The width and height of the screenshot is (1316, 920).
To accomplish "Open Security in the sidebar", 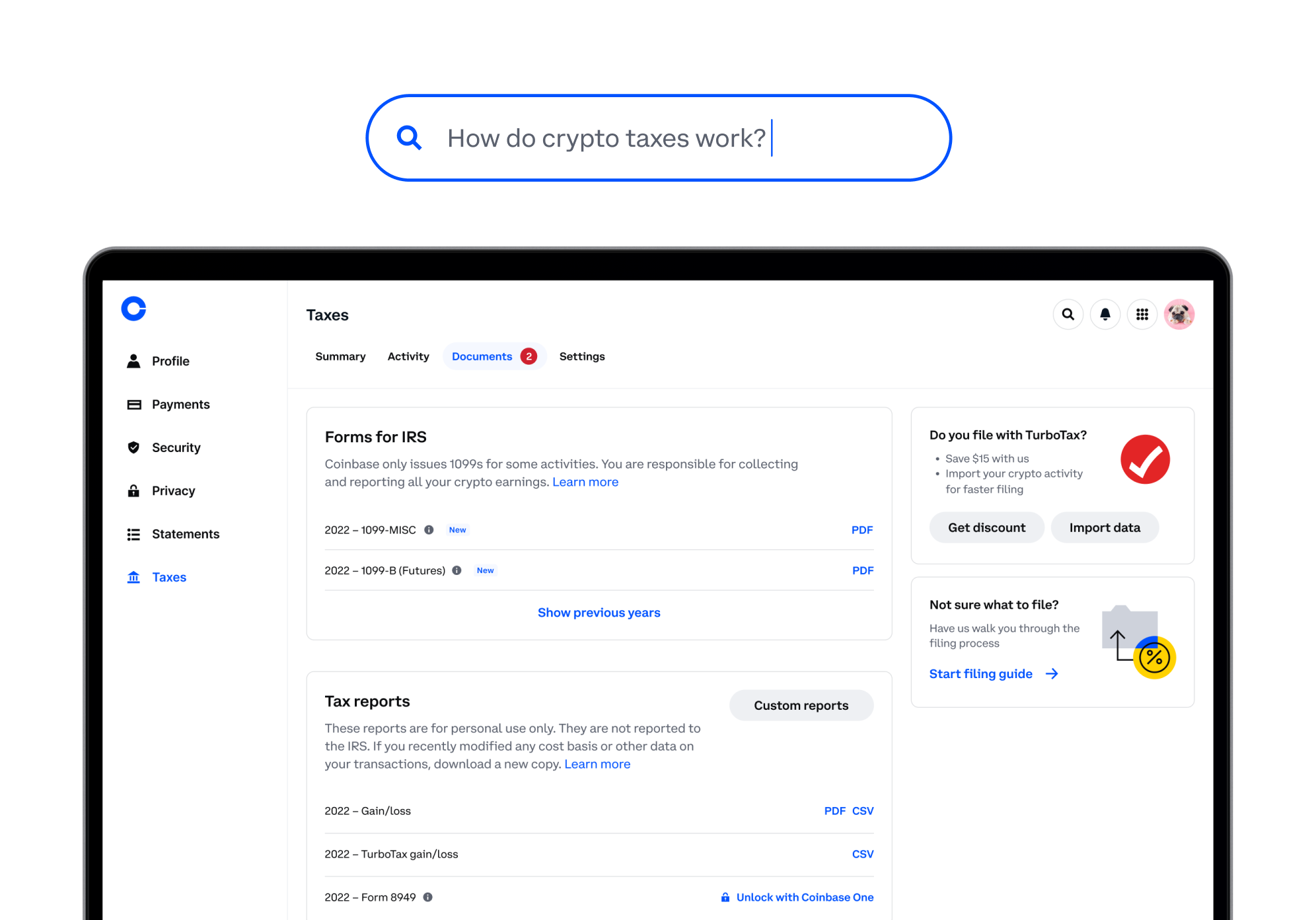I will pyautogui.click(x=176, y=447).
